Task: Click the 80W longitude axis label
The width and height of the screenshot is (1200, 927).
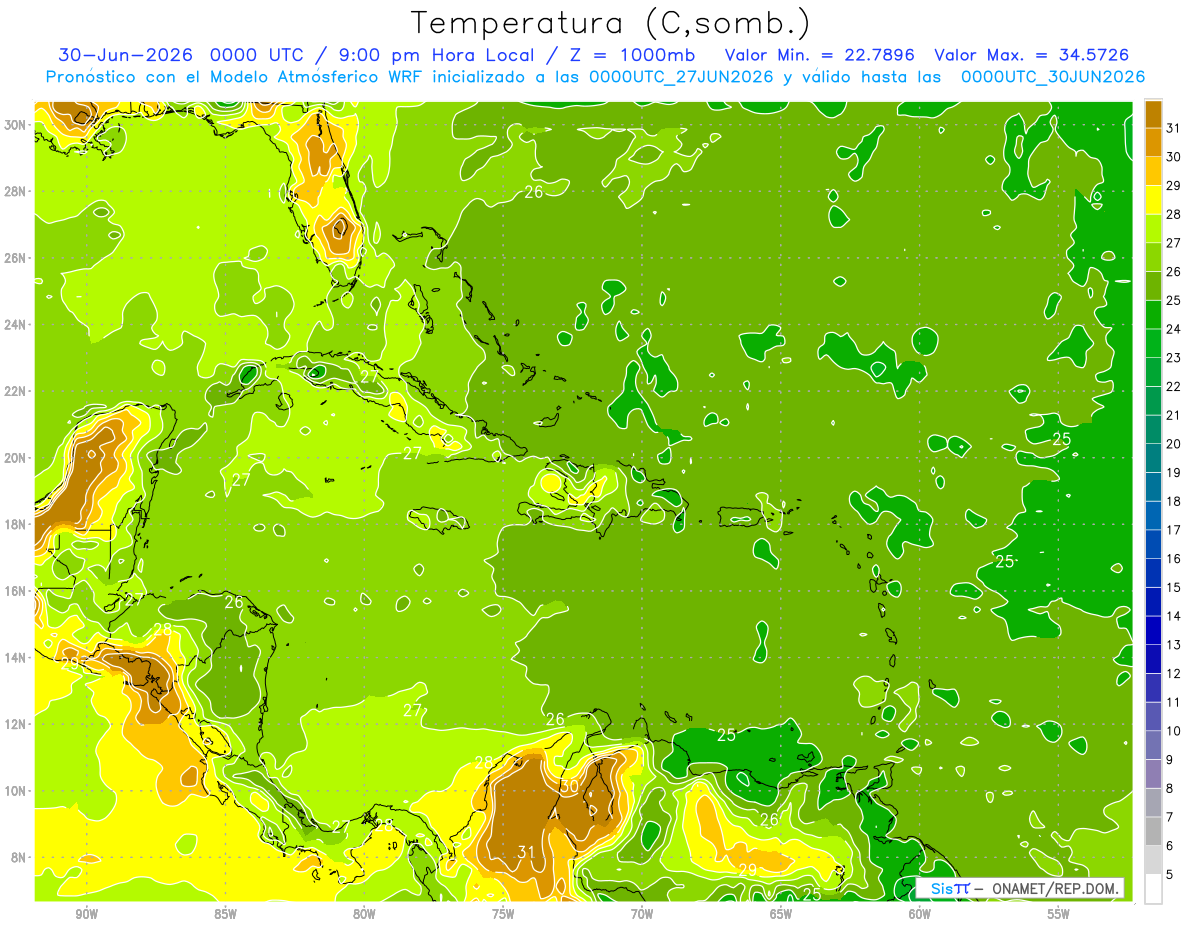Action: [364, 915]
